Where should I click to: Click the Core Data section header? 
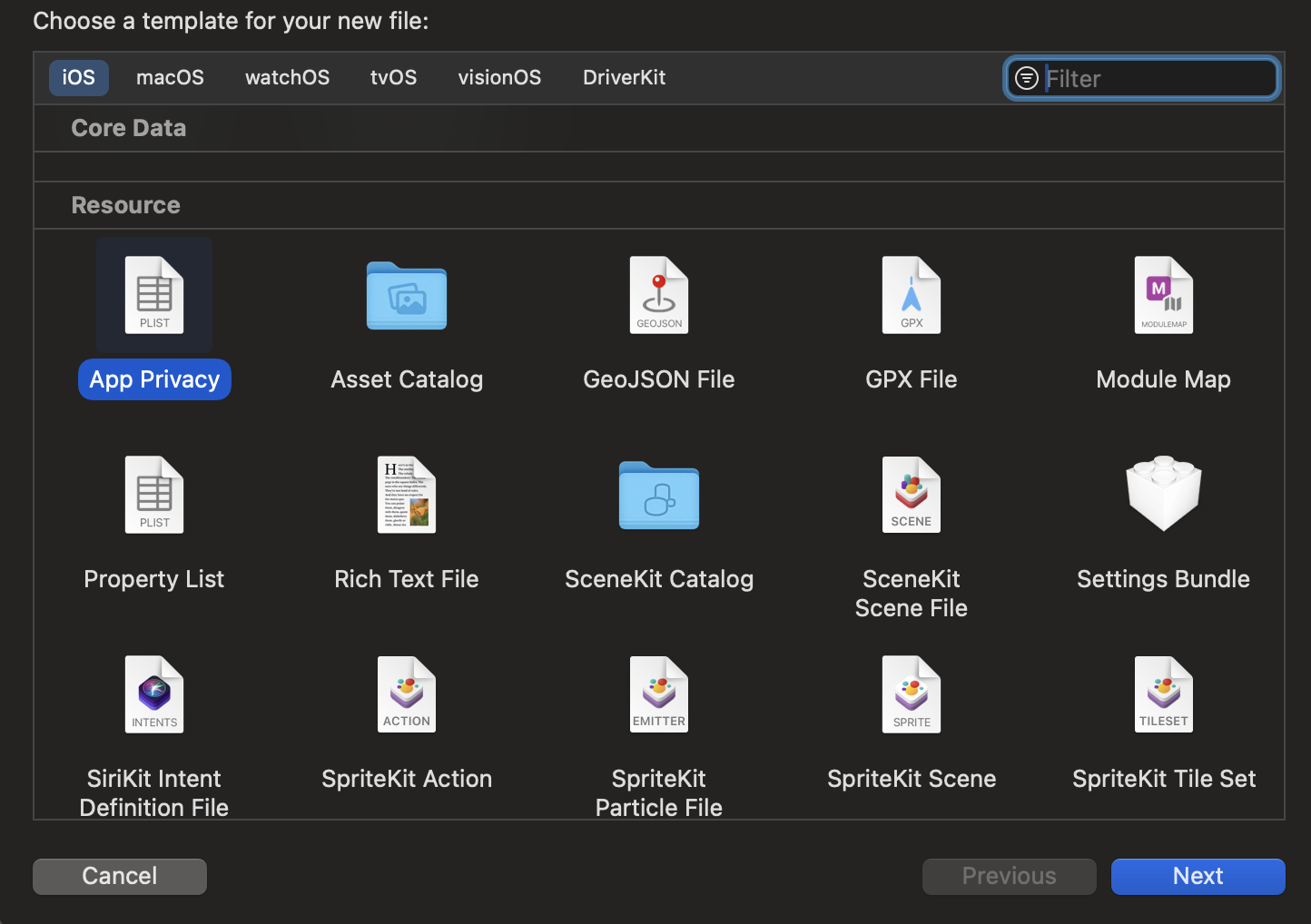click(x=129, y=128)
